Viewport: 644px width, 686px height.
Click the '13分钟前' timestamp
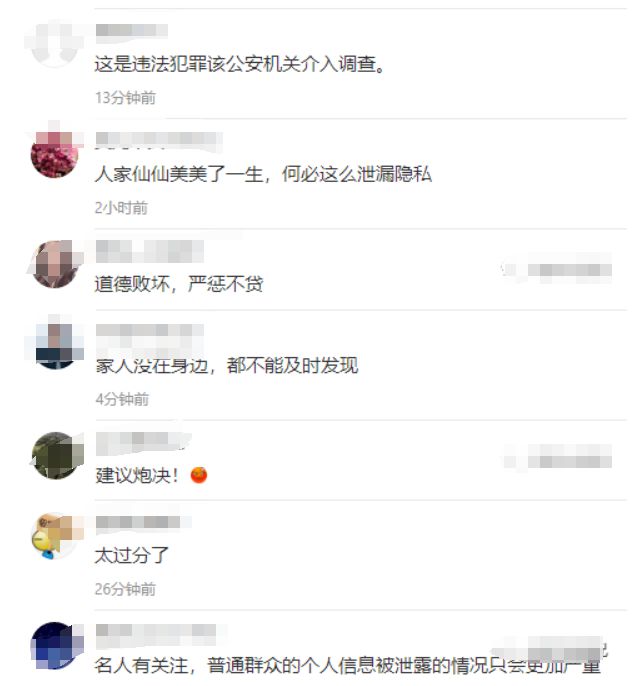pyautogui.click(x=126, y=98)
